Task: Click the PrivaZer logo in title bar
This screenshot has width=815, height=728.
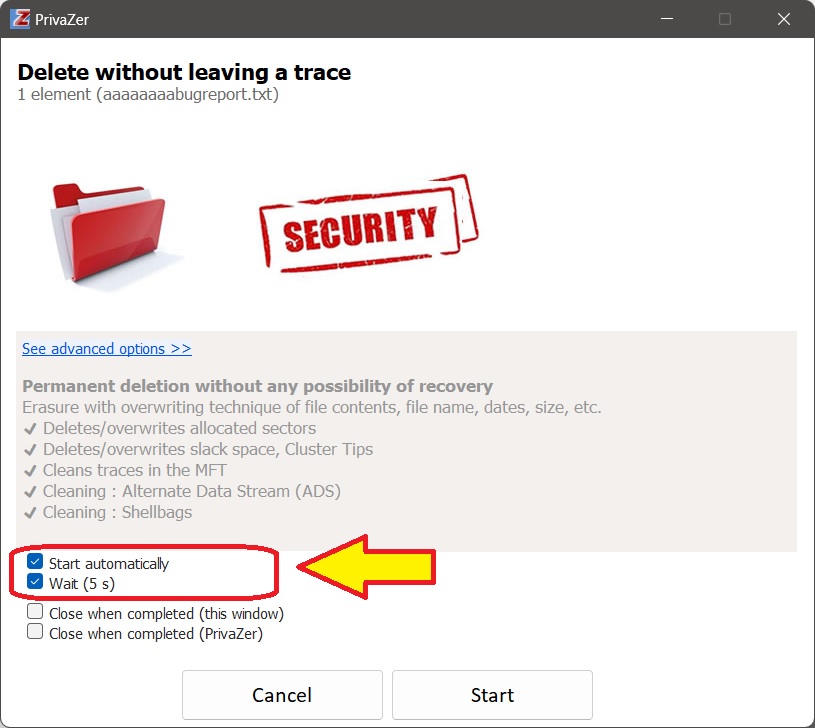Action: pyautogui.click(x=20, y=19)
